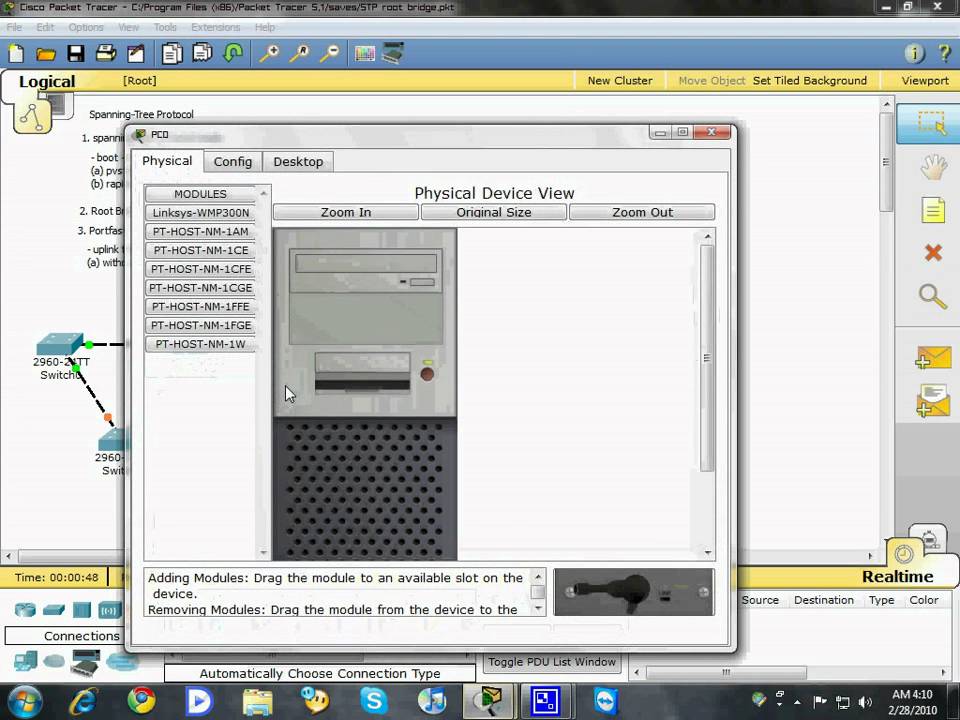Select the PT-HOST-NM-1CFE module
The image size is (960, 720).
click(x=200, y=269)
